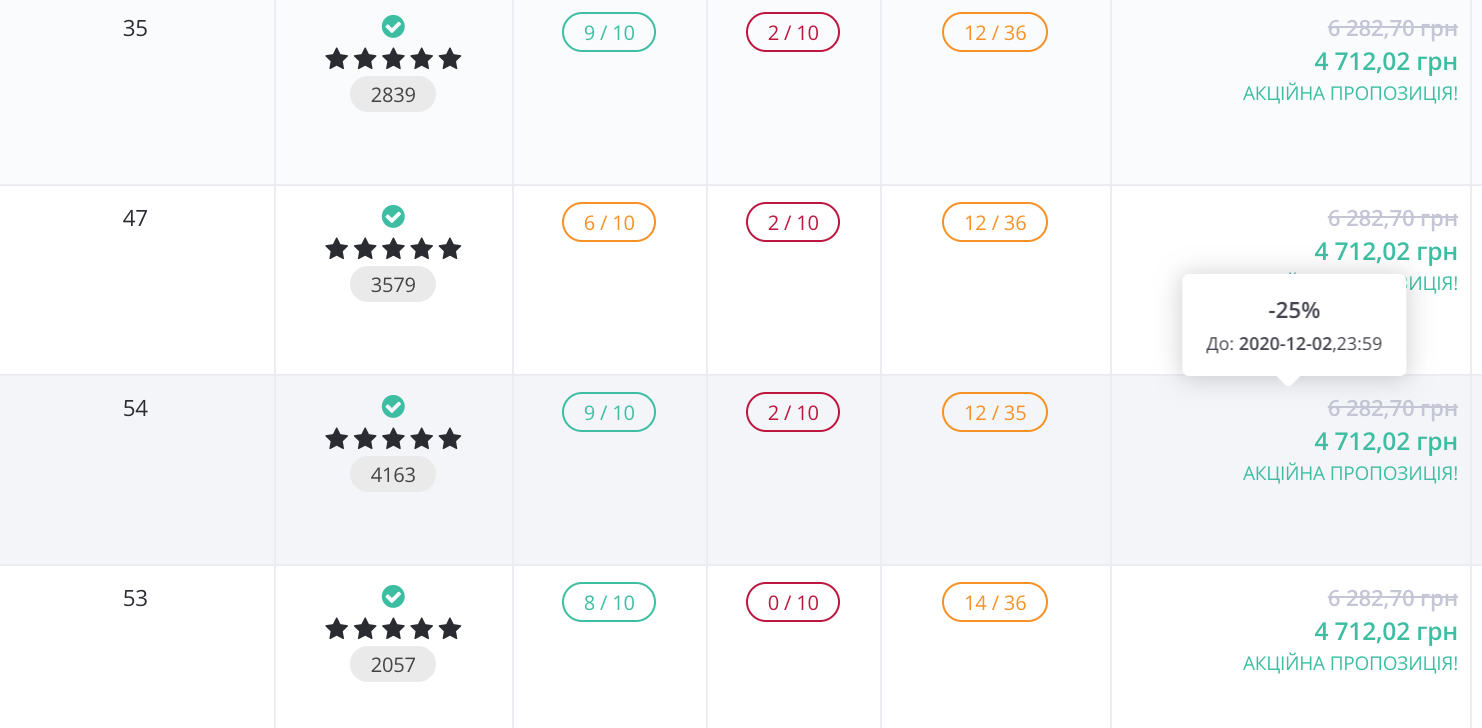Click the five-star rating above 3579
Viewport: 1482px width, 728px height.
click(x=393, y=249)
